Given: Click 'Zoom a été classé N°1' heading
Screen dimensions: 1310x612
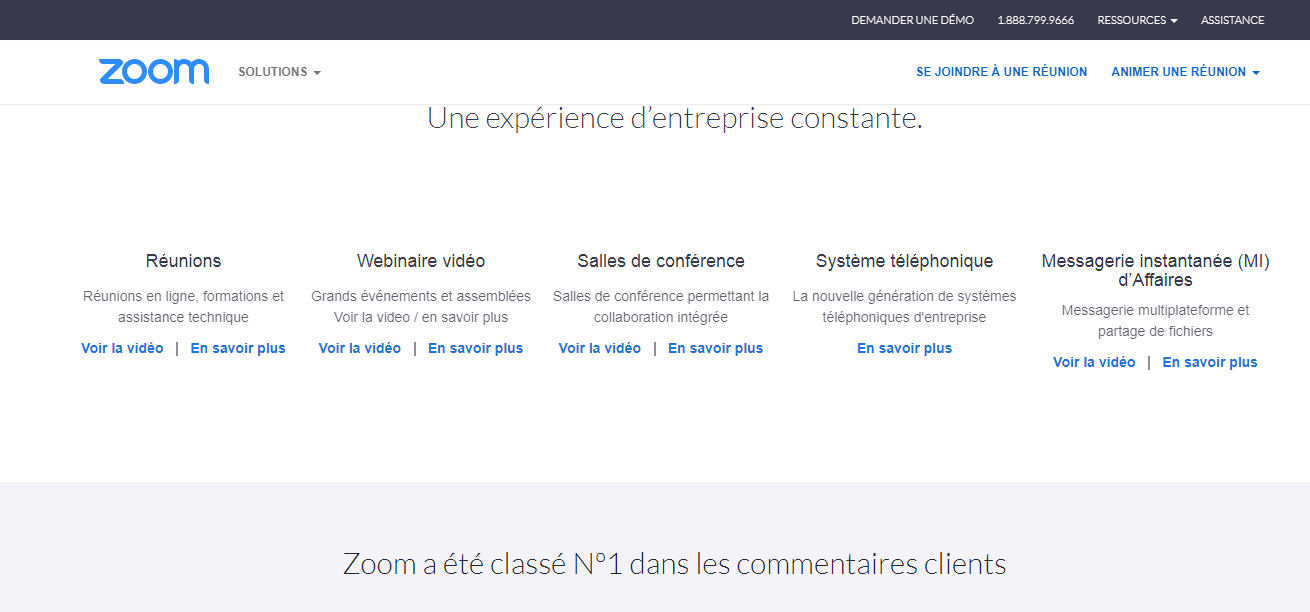Looking at the screenshot, I should 675,564.
